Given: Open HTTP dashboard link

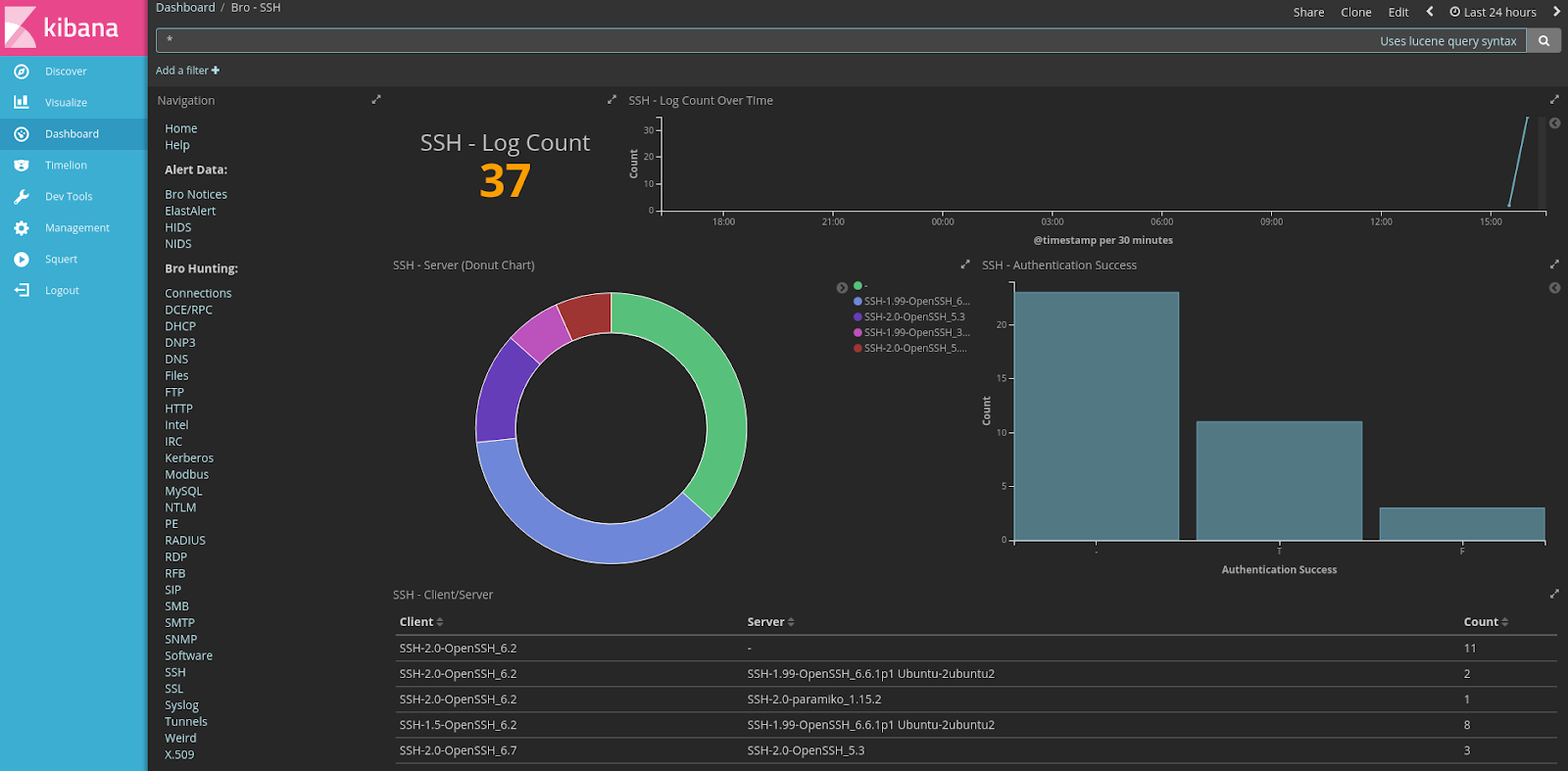Looking at the screenshot, I should (178, 410).
